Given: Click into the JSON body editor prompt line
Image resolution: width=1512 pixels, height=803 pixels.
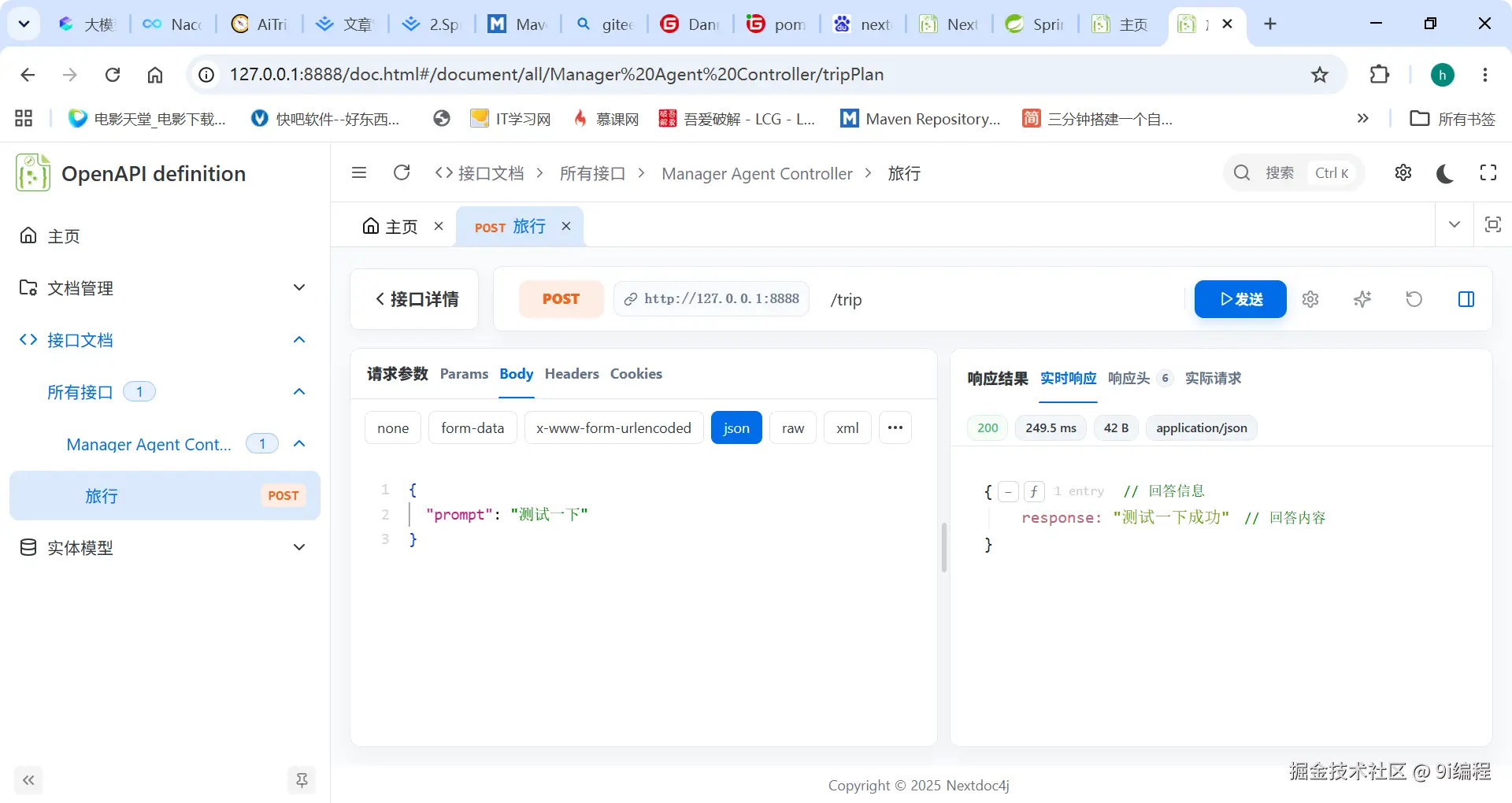Looking at the screenshot, I should 507,515.
